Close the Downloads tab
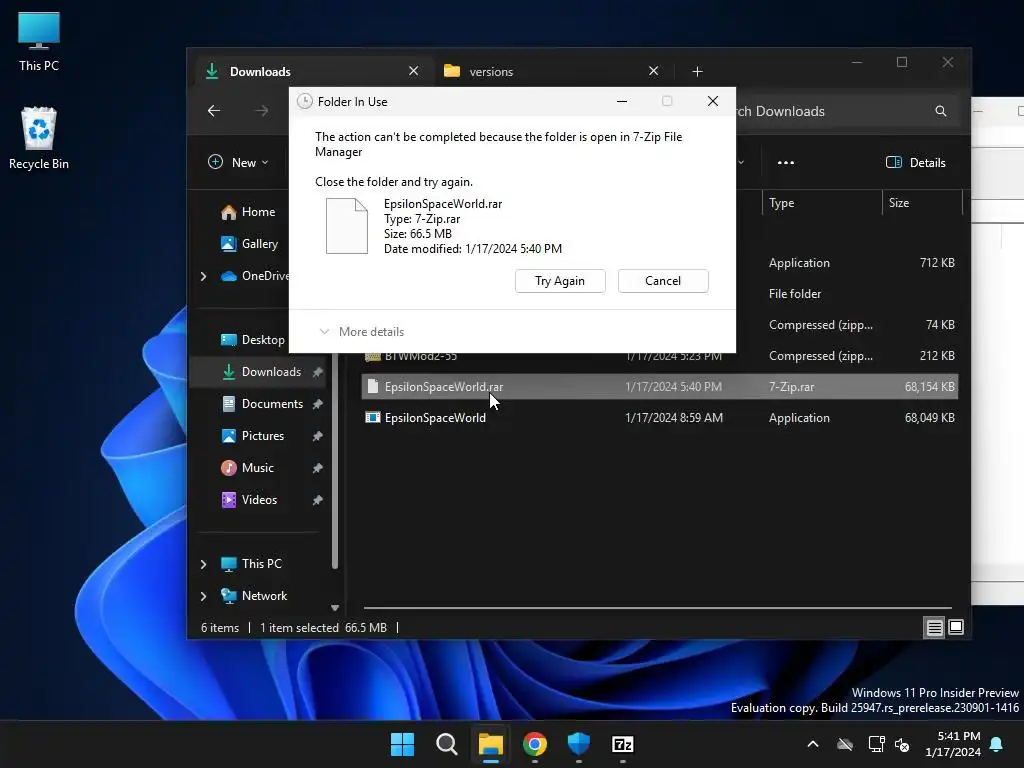 pyautogui.click(x=413, y=71)
